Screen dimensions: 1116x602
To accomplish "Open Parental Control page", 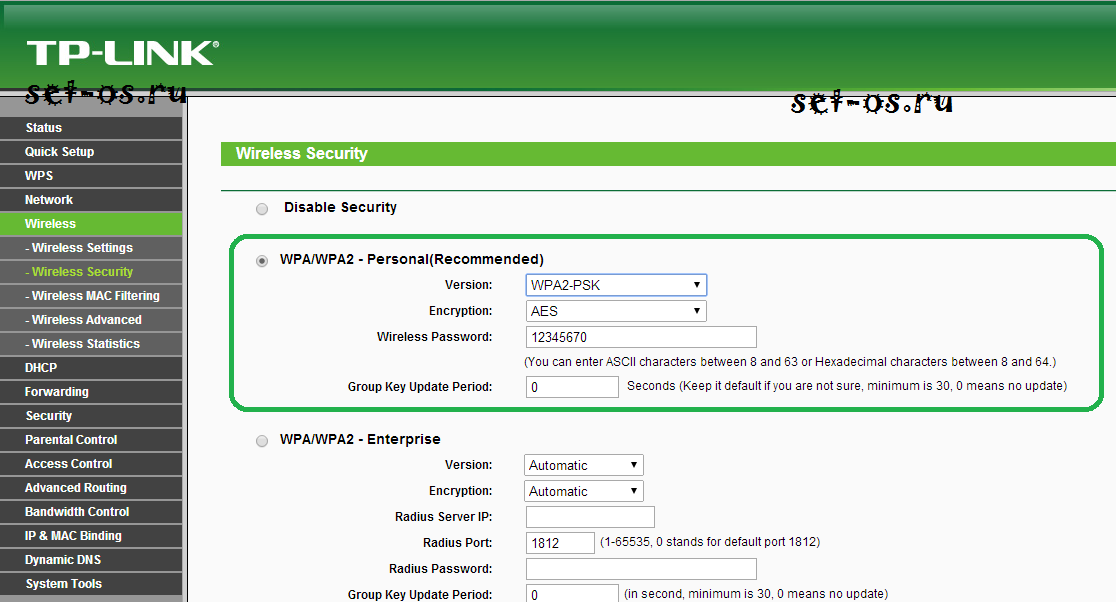I will [91, 440].
